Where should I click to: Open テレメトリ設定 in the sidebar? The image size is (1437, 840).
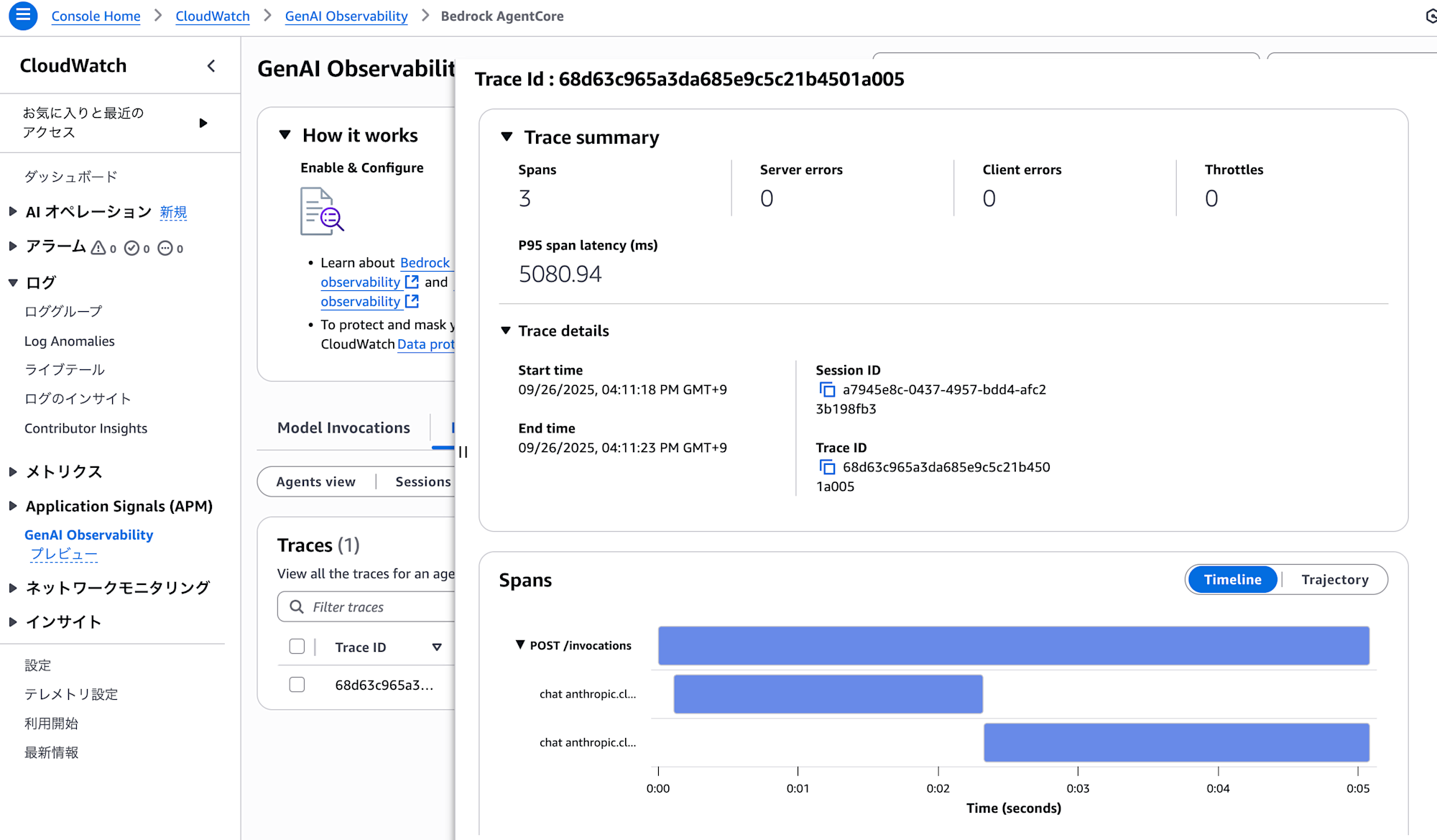[x=71, y=694]
